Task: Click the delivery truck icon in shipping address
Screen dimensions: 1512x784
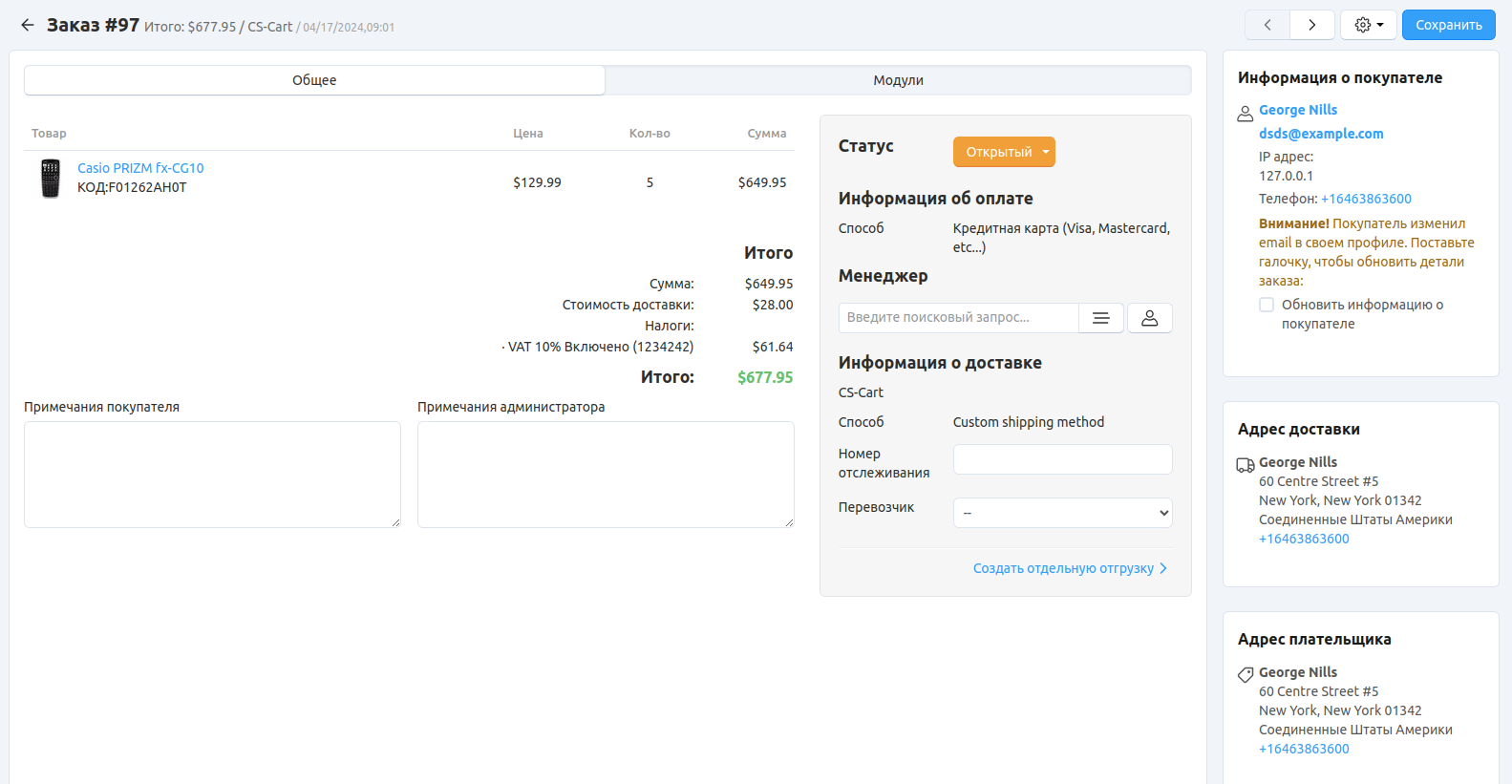Action: pyautogui.click(x=1246, y=465)
